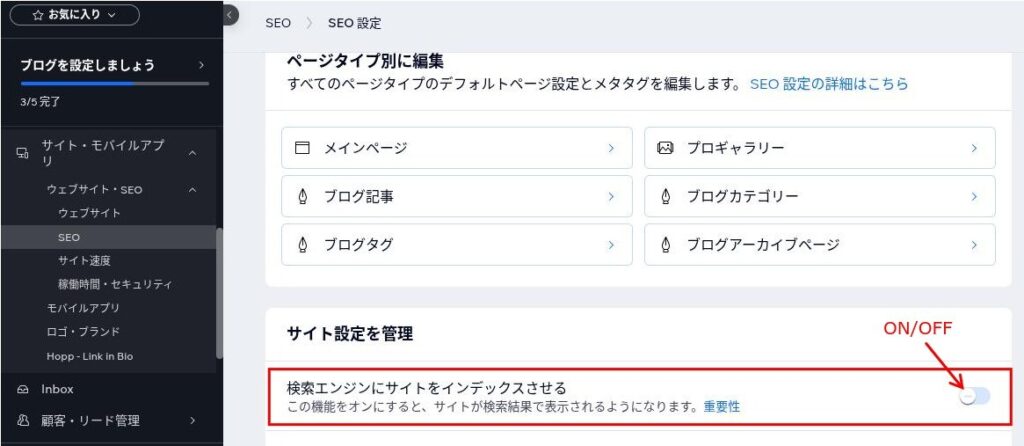Open the SEO 設定の詳細はこちら link

(x=829, y=85)
